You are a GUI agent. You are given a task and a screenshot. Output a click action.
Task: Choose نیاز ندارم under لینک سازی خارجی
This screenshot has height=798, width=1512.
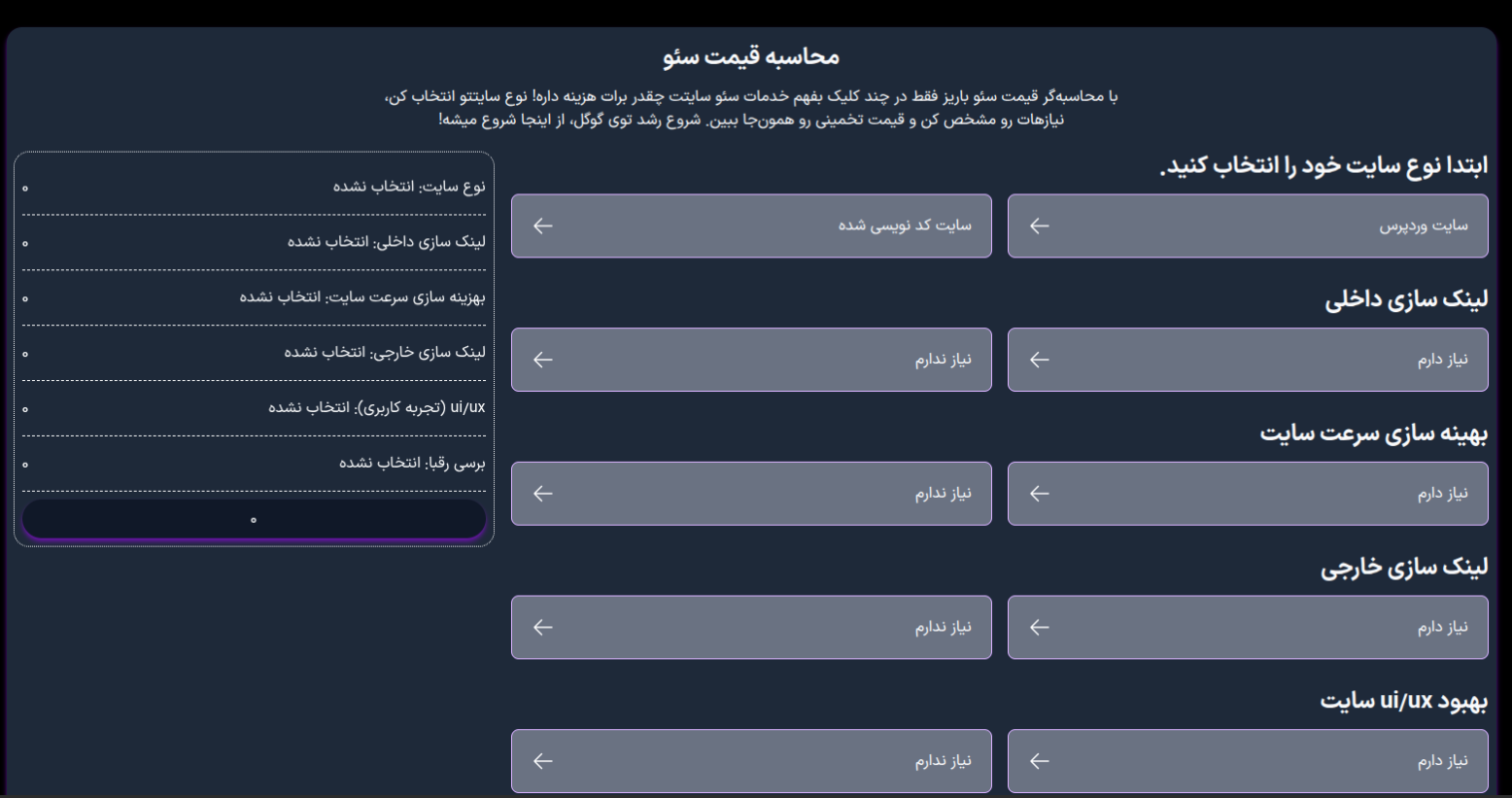[752, 627]
